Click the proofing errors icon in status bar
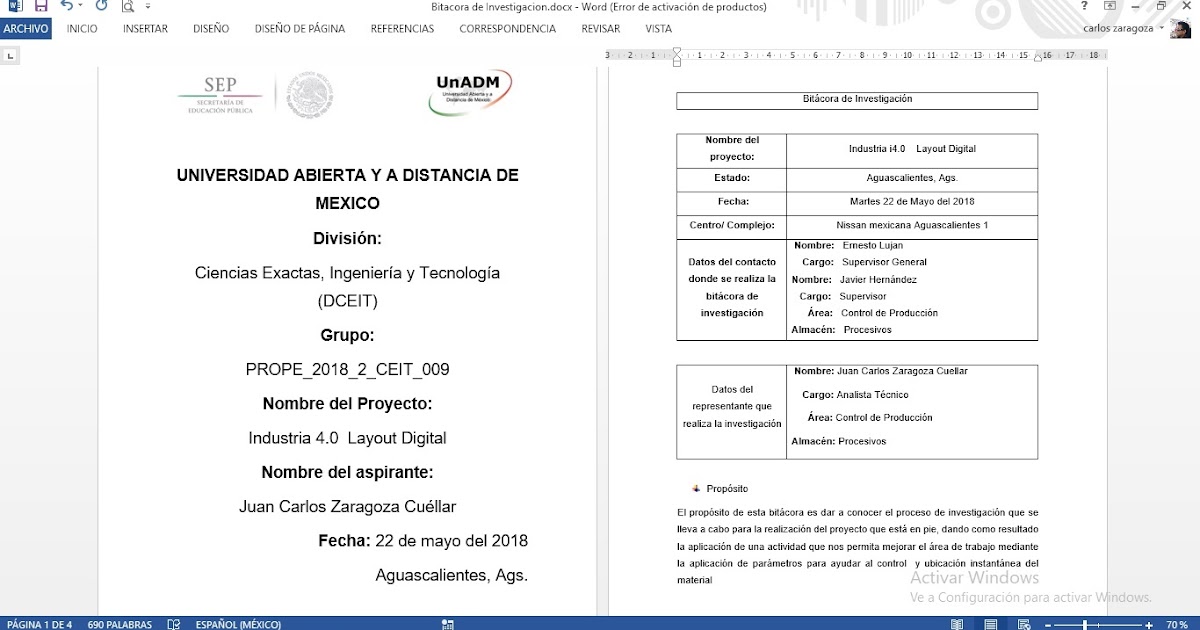Image resolution: width=1200 pixels, height=630 pixels. coord(173,624)
